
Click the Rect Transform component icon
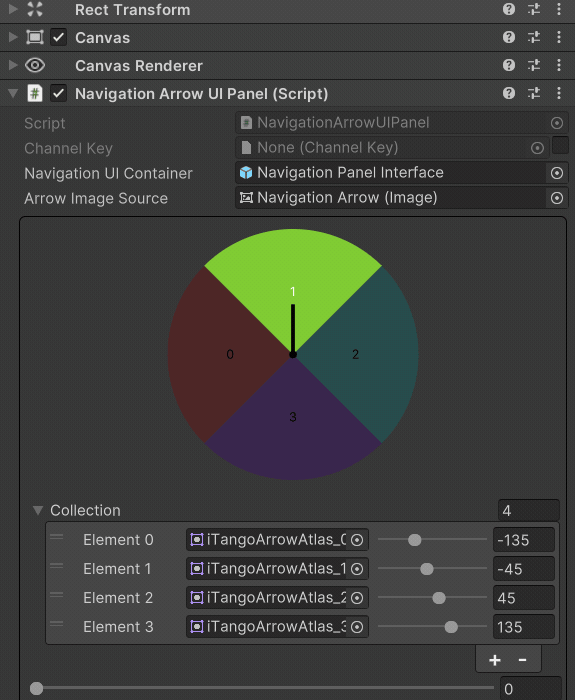coord(35,9)
